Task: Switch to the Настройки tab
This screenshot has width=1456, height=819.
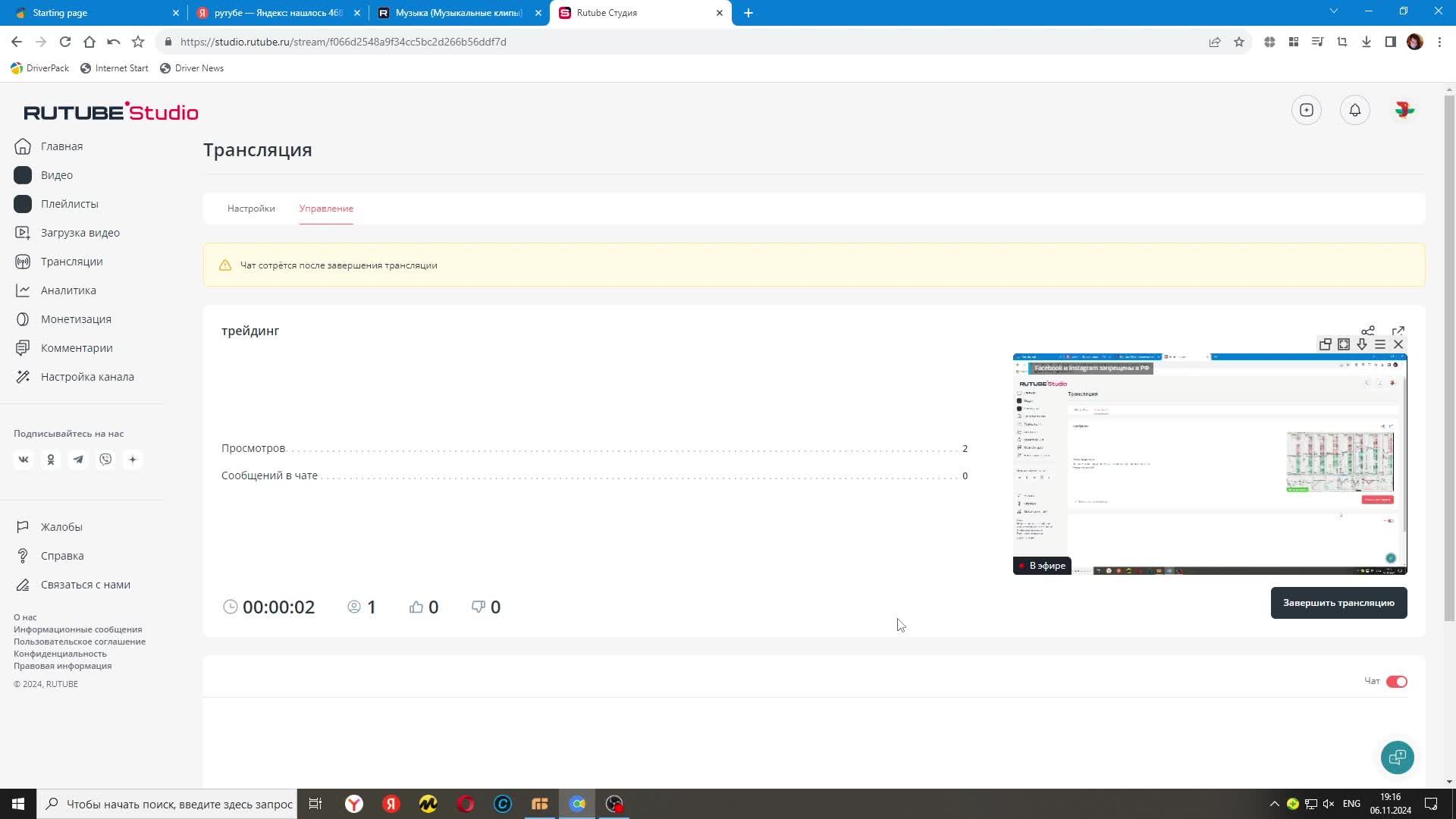Action: (x=251, y=209)
